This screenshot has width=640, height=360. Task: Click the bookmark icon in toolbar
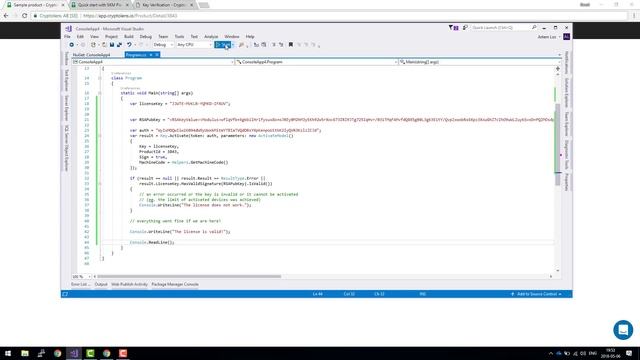(291, 44)
